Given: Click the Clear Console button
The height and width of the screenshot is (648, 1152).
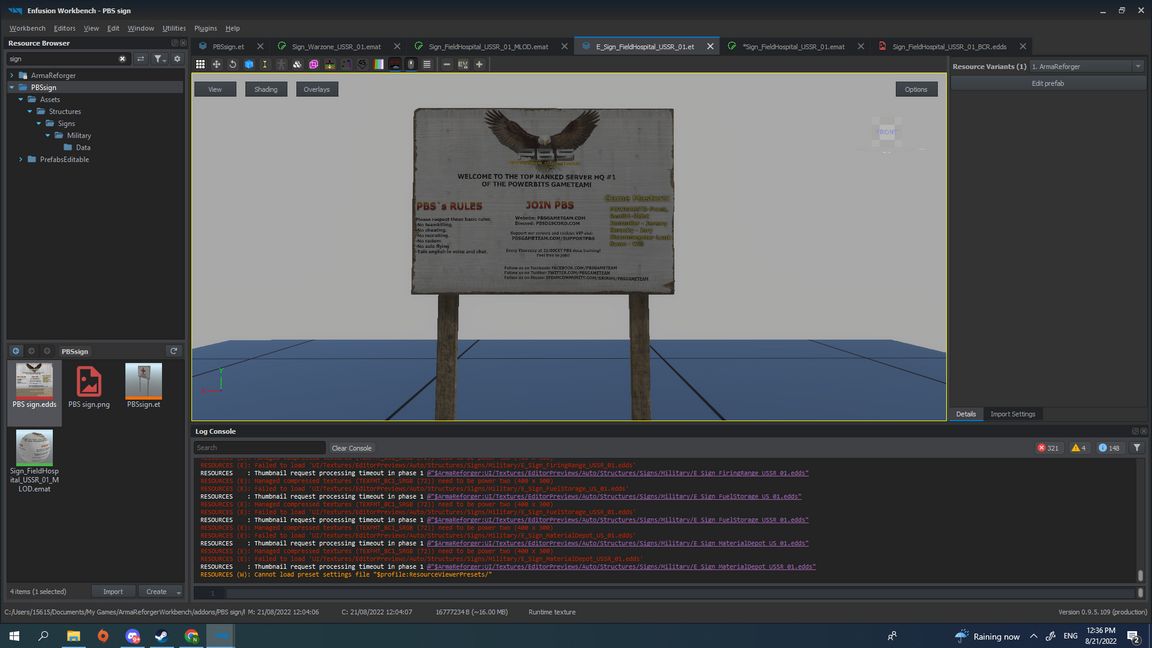Looking at the screenshot, I should 351,448.
